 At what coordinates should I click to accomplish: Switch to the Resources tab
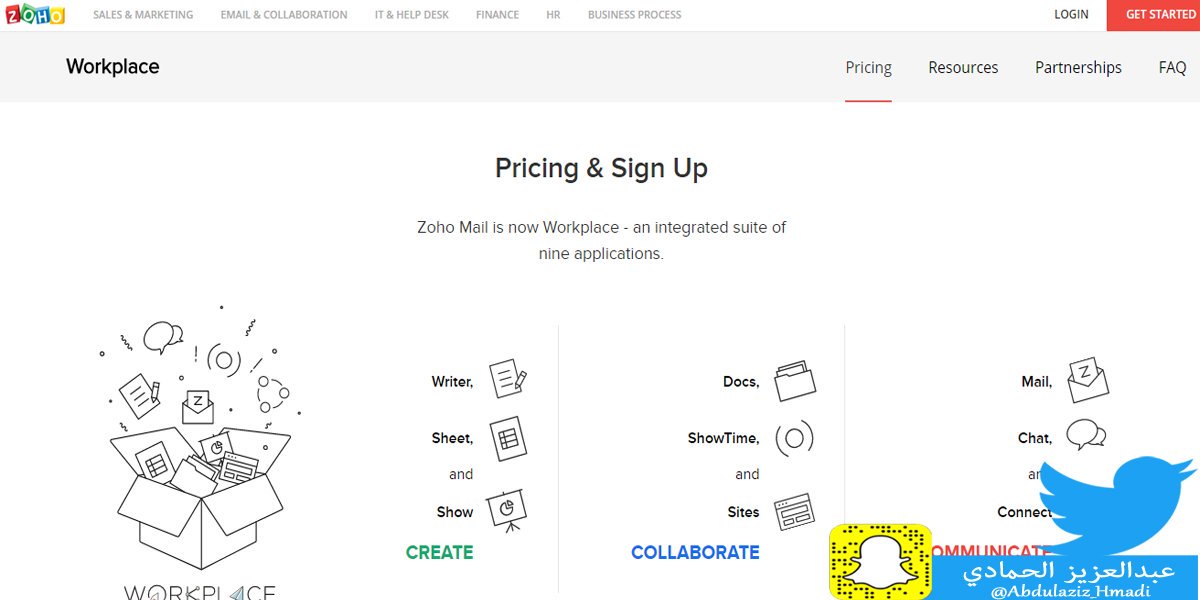pos(963,68)
